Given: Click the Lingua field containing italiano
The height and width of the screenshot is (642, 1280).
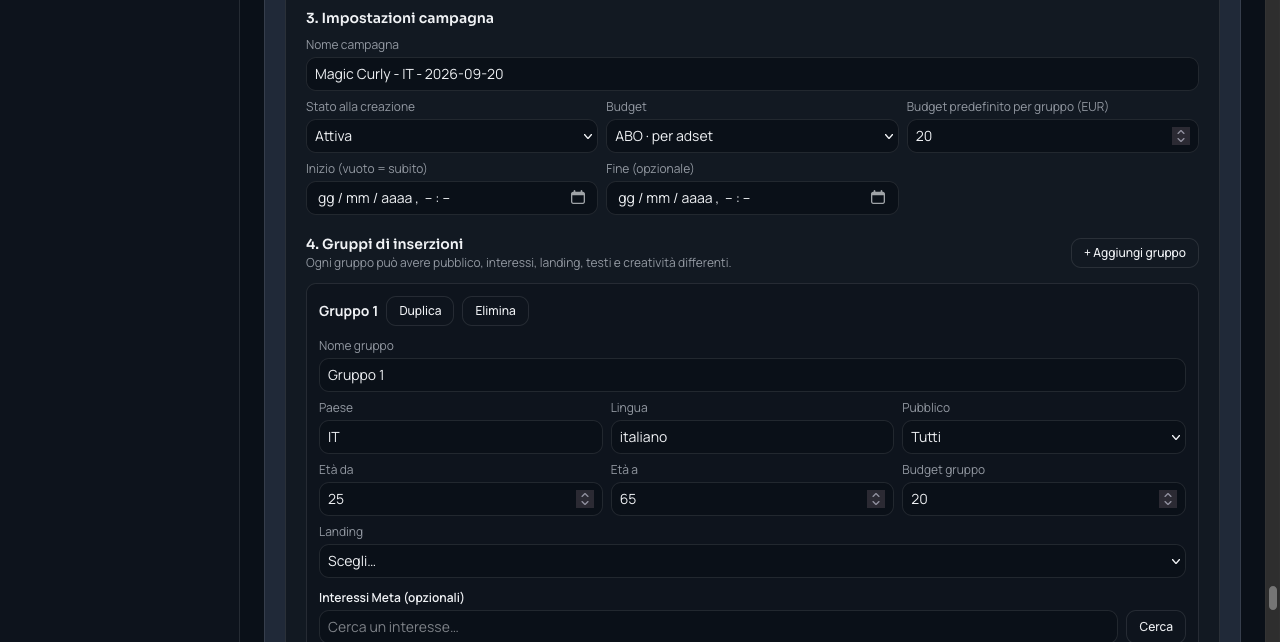Looking at the screenshot, I should coord(752,437).
